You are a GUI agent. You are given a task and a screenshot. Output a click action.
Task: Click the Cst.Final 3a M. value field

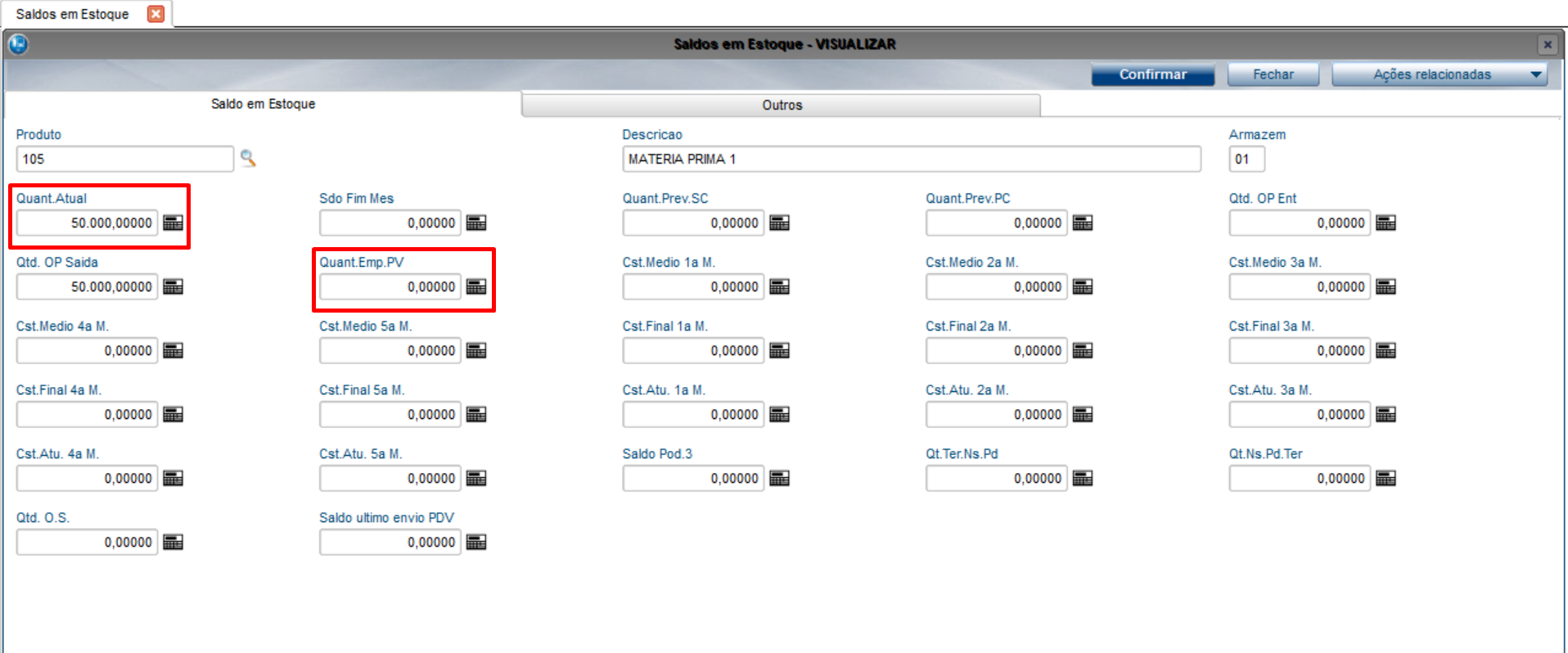point(1300,350)
